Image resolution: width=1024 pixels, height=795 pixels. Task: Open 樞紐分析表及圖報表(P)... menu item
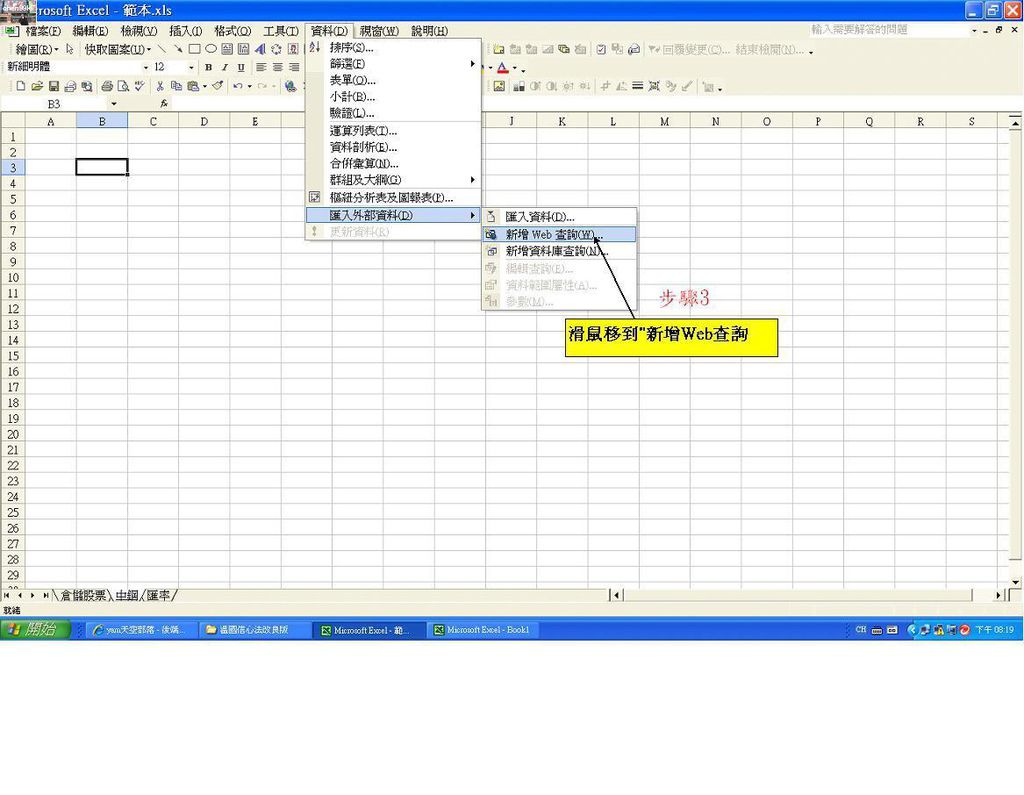click(393, 197)
